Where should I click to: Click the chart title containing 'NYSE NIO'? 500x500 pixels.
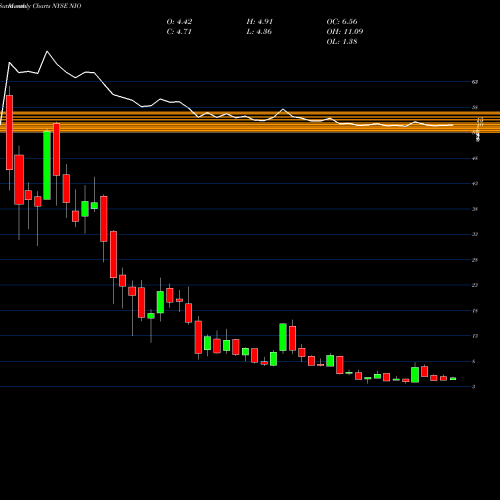click(x=41, y=6)
